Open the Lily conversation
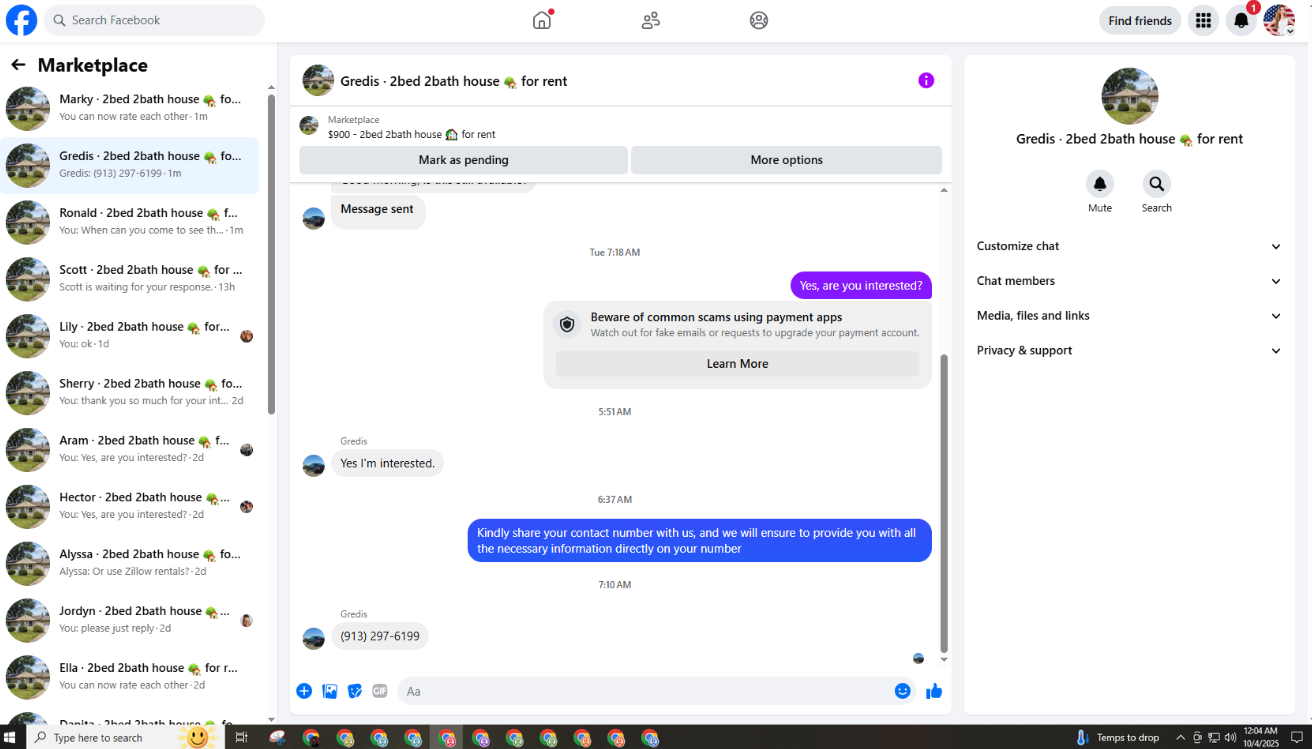Image resolution: width=1312 pixels, height=749 pixels. click(130, 336)
